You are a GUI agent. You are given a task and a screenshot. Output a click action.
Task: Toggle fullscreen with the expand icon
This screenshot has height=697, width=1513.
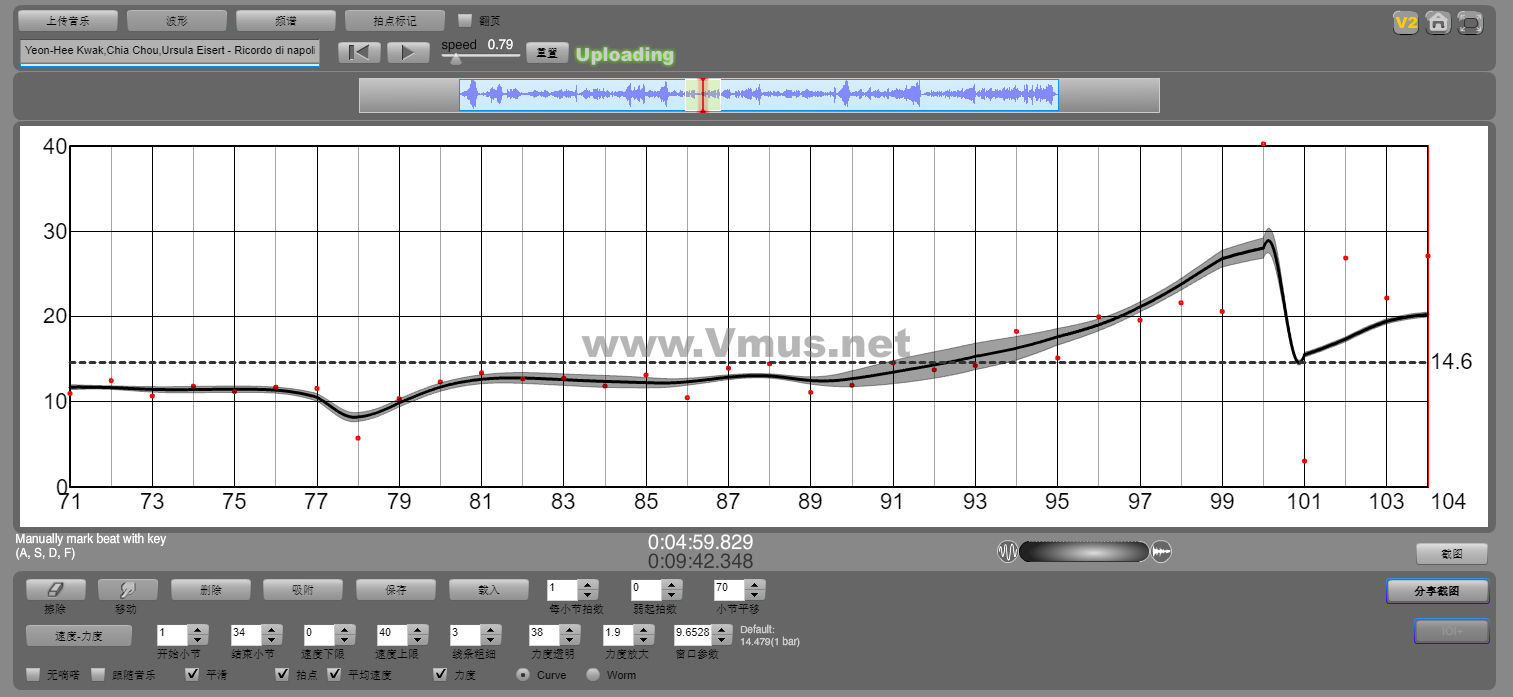(x=1470, y=22)
